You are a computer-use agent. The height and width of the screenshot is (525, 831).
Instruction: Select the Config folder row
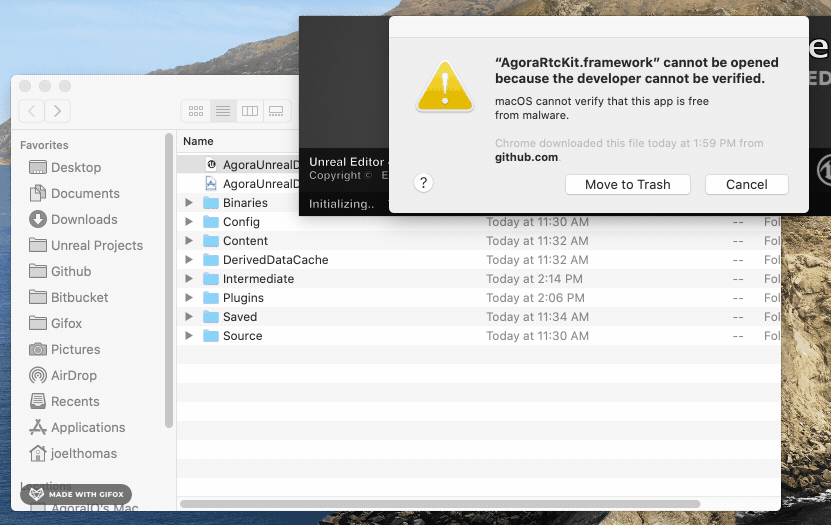[x=479, y=222]
